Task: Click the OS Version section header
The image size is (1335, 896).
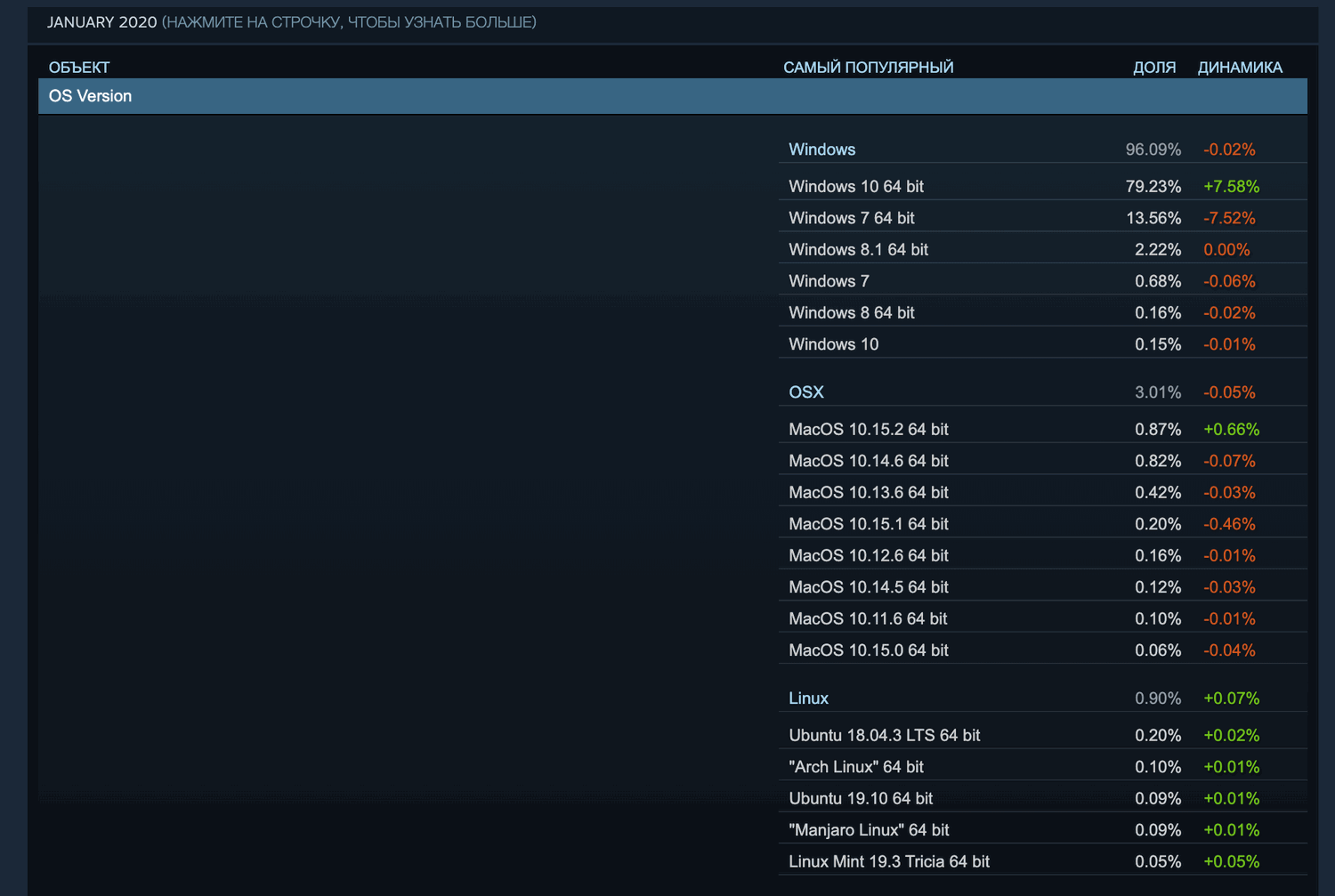Action: point(90,96)
